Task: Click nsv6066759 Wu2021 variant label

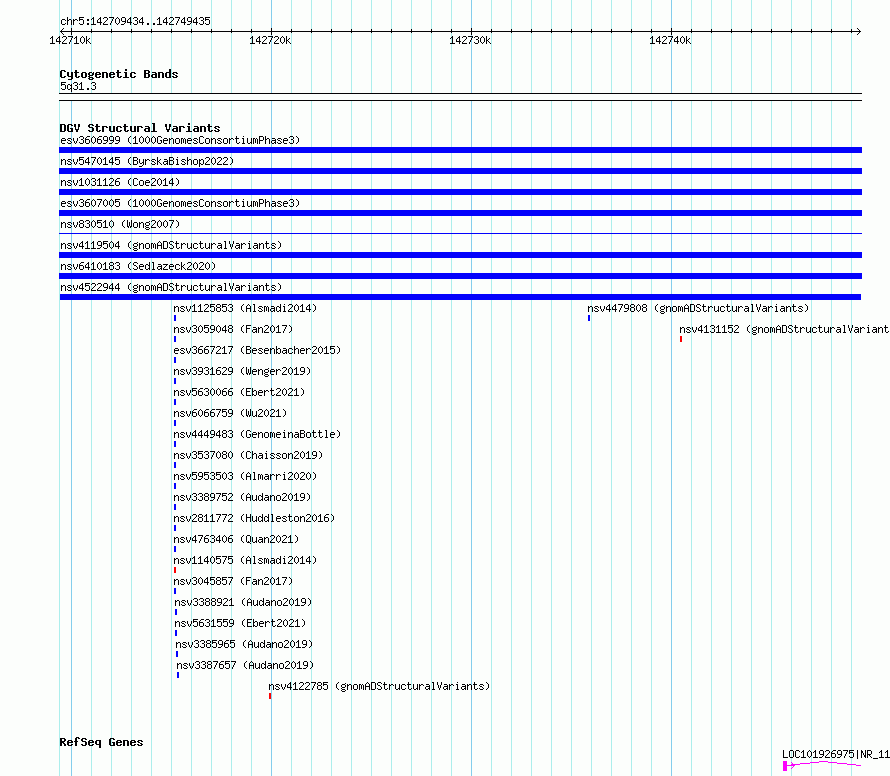Action: (x=230, y=413)
